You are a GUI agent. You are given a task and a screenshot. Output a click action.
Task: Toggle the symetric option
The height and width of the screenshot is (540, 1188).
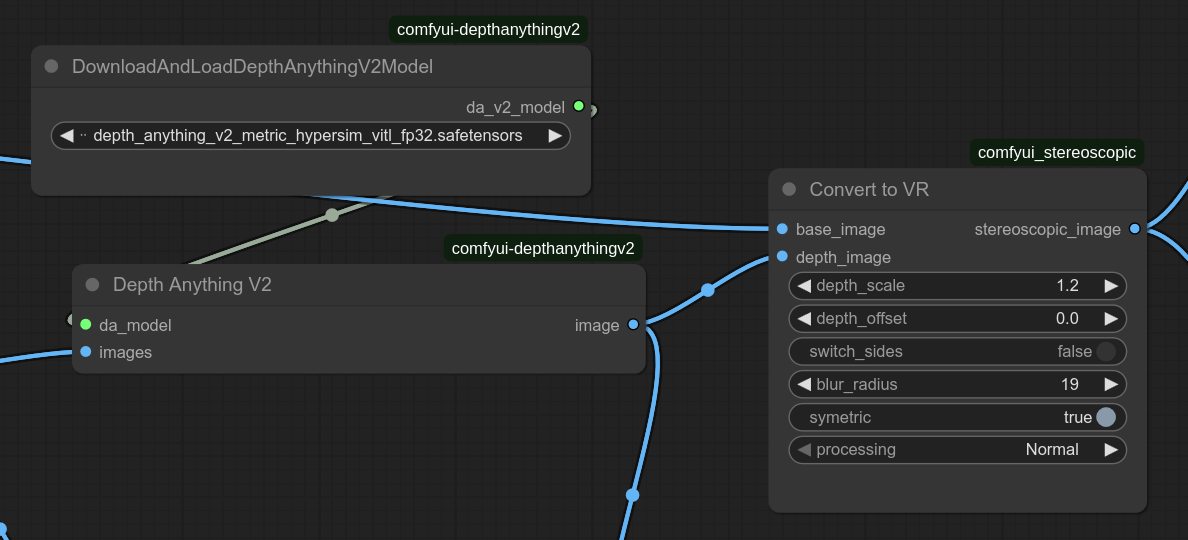(x=1105, y=417)
